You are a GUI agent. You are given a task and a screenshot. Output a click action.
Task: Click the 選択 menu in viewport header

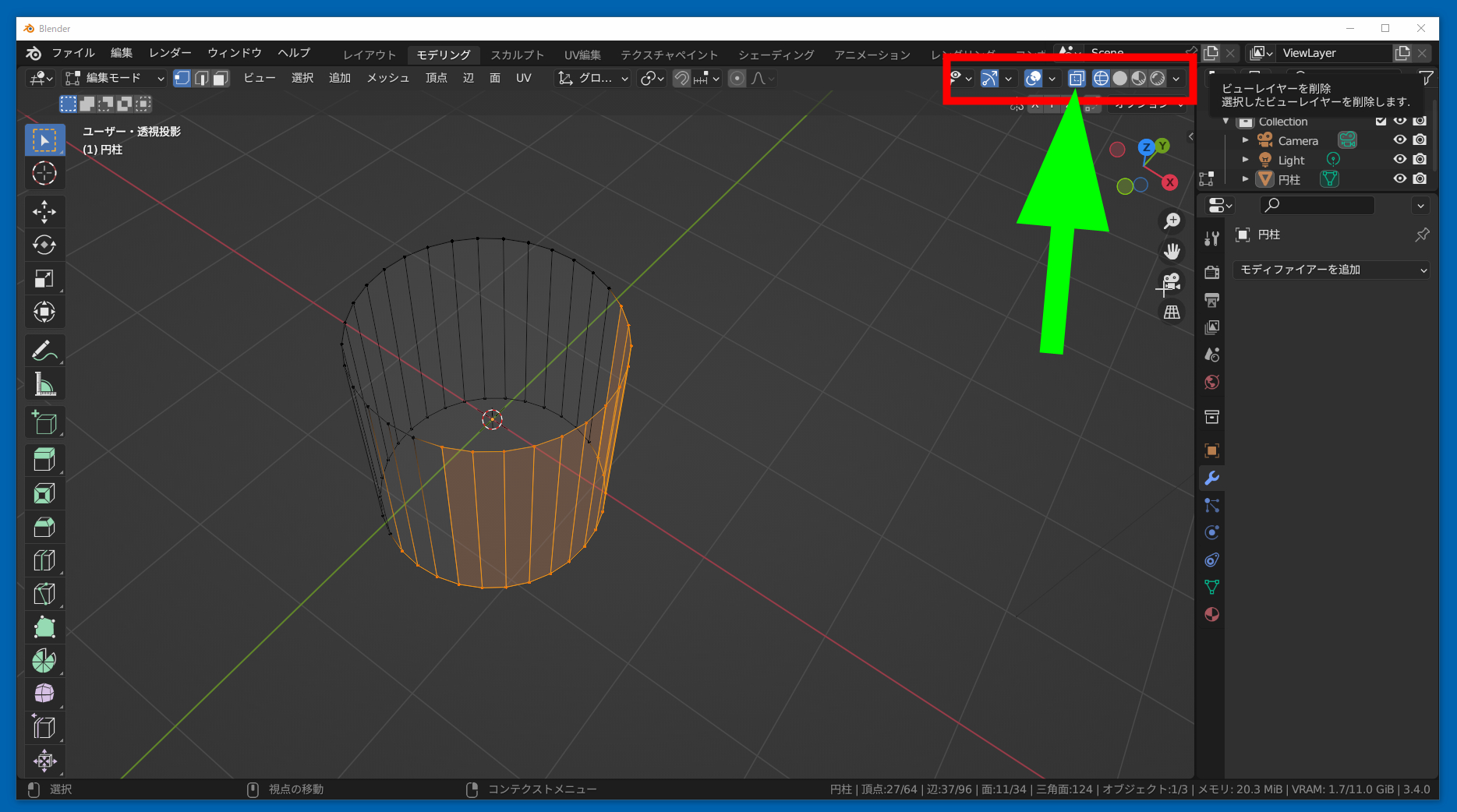coord(302,79)
